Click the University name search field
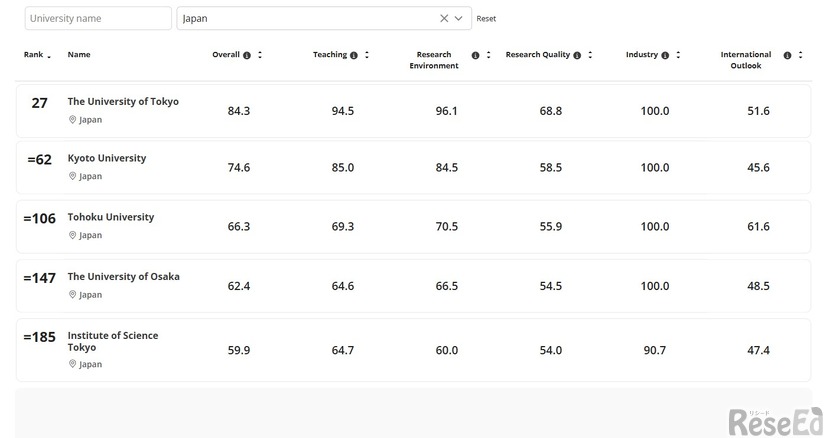Image resolution: width=826 pixels, height=438 pixels. [x=98, y=18]
